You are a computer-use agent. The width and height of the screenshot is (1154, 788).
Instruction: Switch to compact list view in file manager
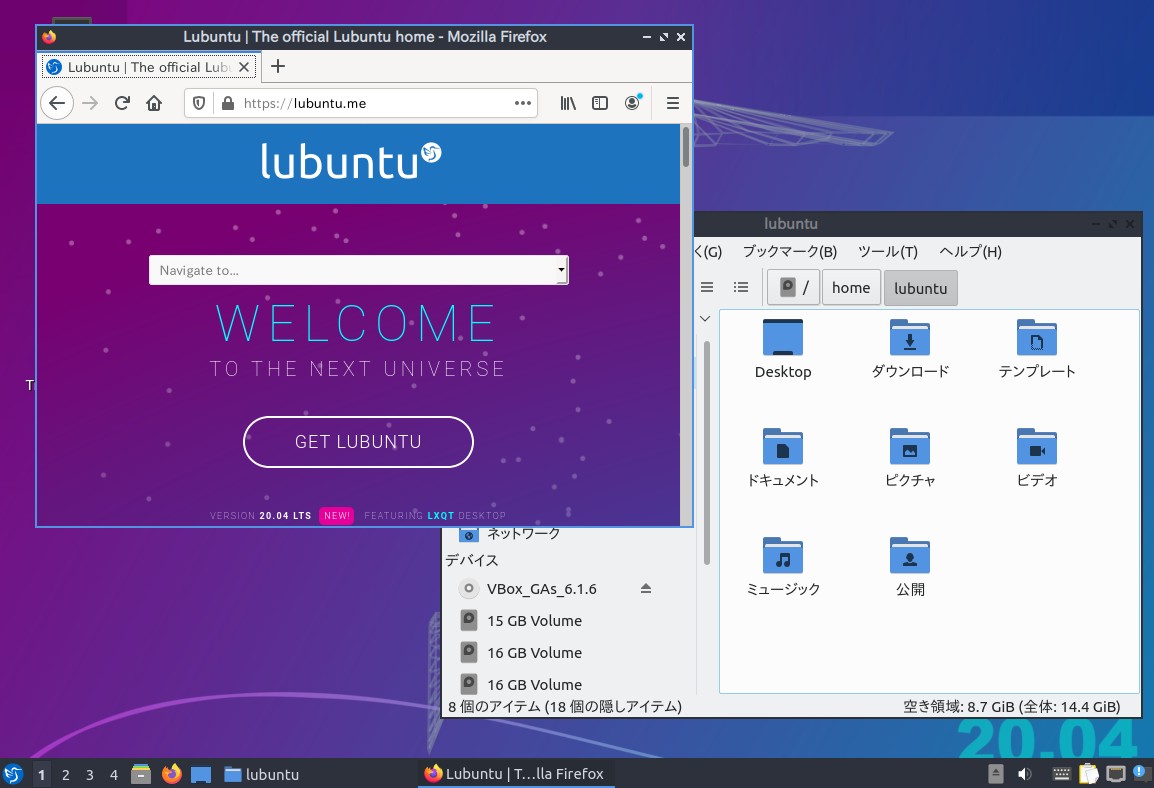pyautogui.click(x=740, y=287)
